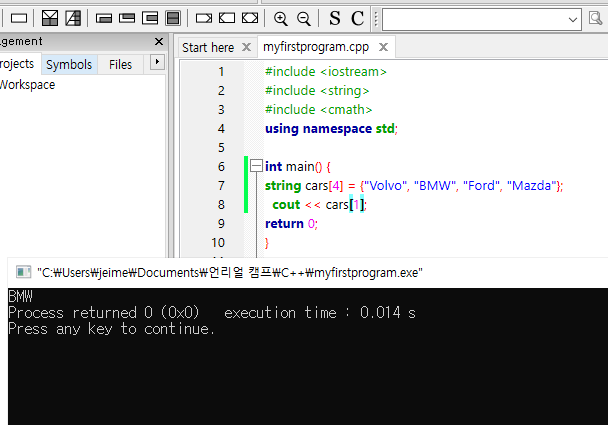Click the horizontally split gray square icon
This screenshot has height=425, width=608.
point(173,18)
